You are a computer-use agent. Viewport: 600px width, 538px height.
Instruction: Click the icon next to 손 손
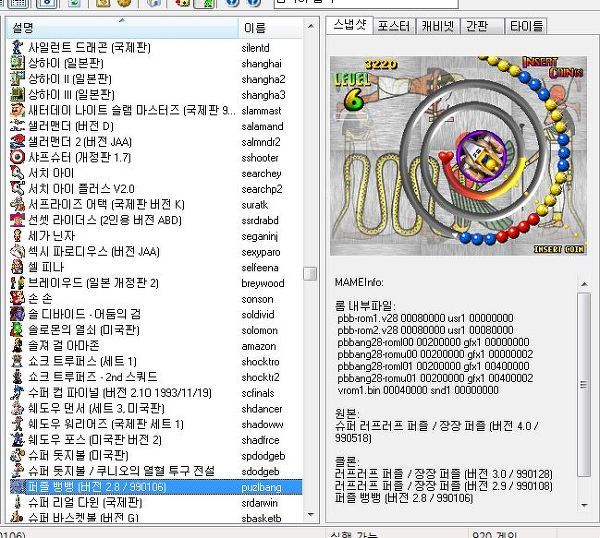coord(17,298)
